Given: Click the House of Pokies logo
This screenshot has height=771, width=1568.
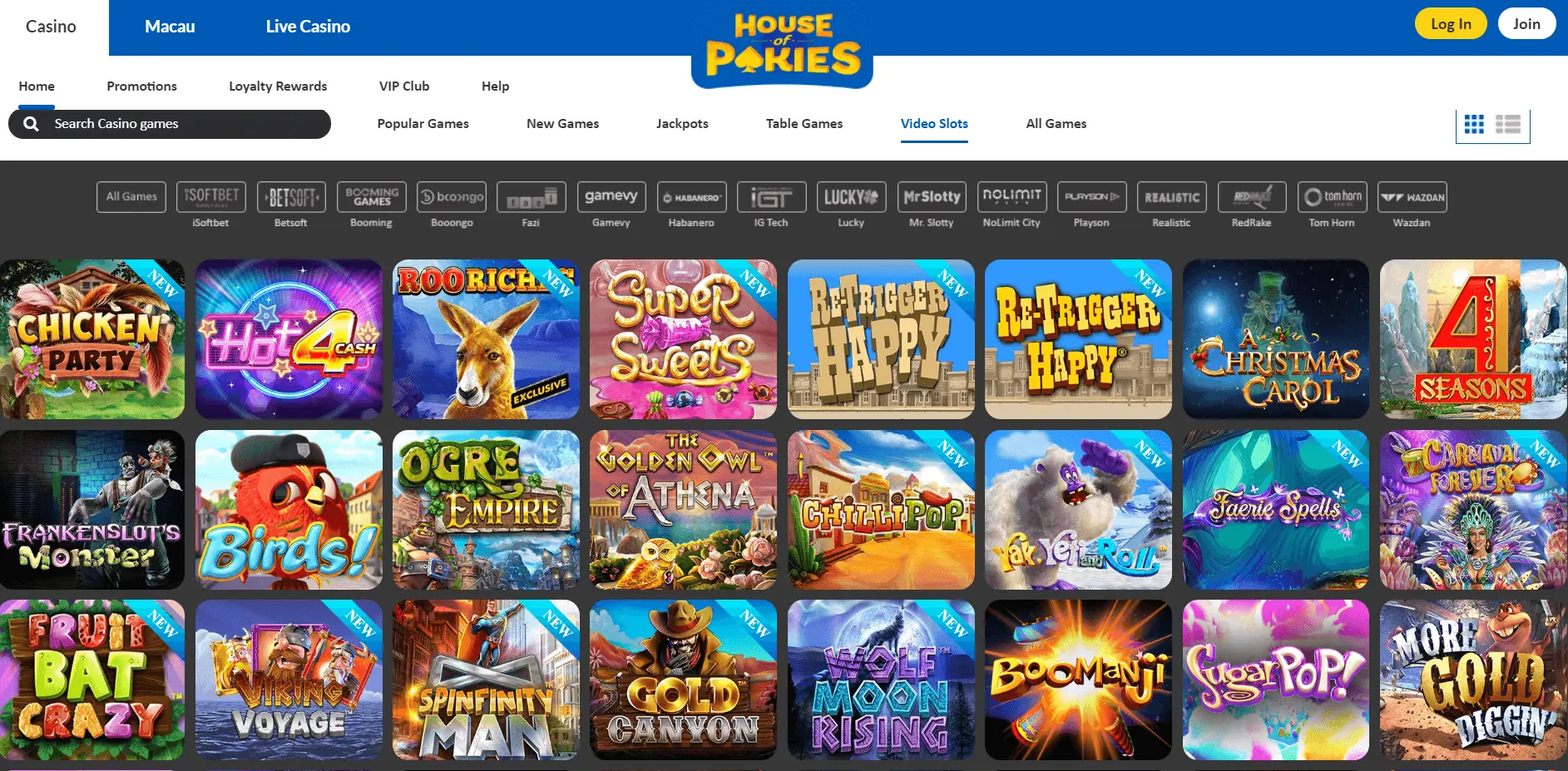Looking at the screenshot, I should click(x=782, y=47).
